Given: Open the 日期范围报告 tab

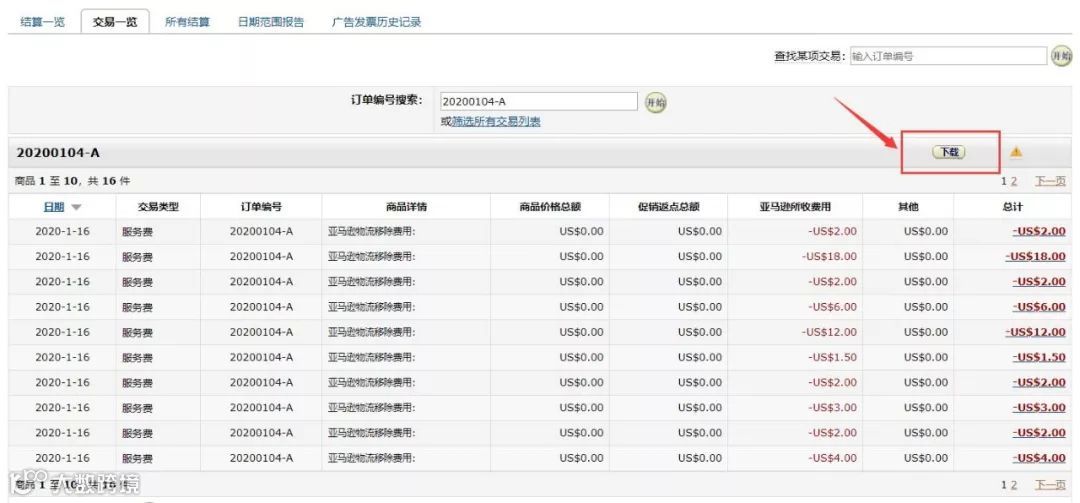Looking at the screenshot, I should point(271,21).
